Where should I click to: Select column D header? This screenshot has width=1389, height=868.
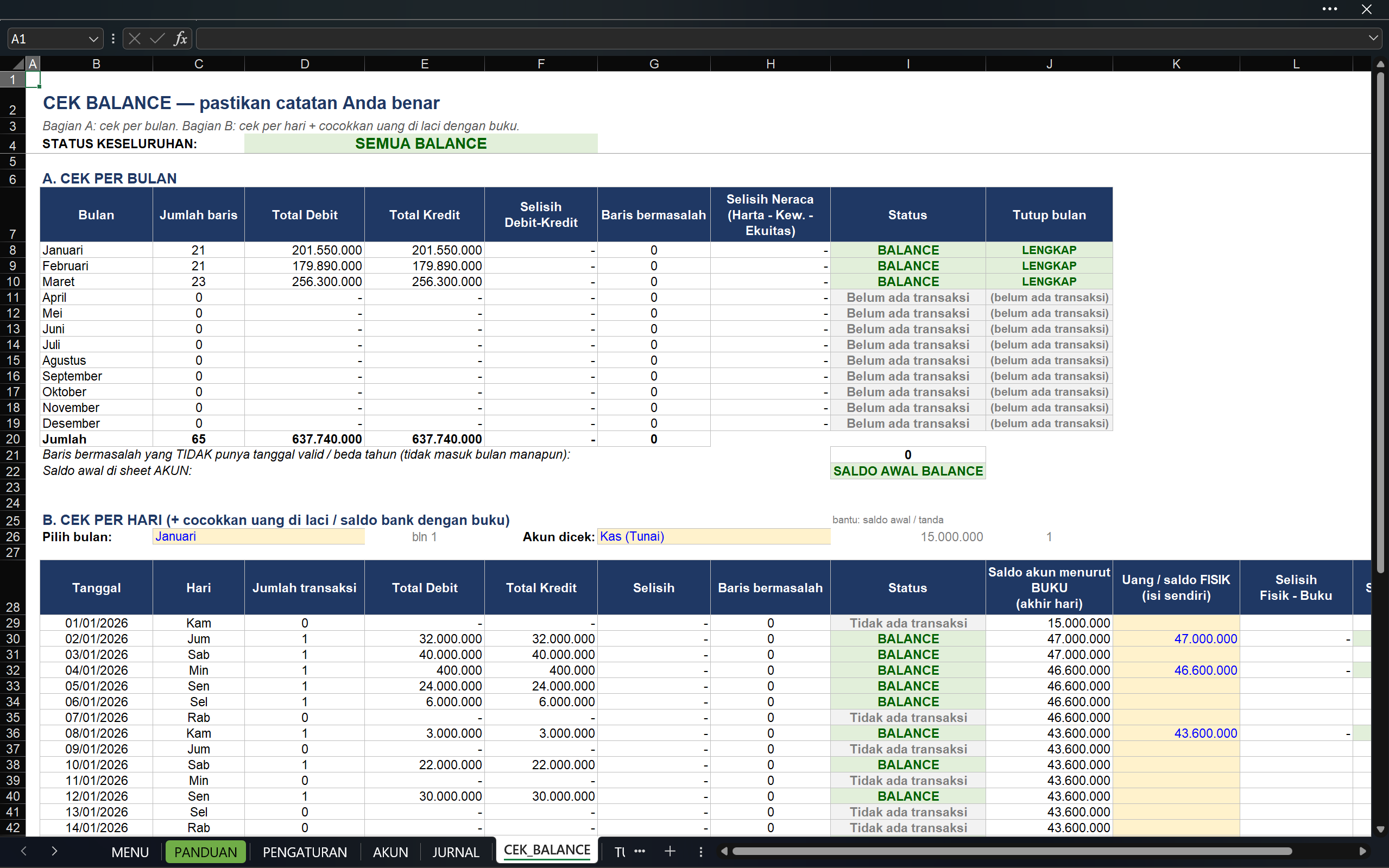(x=304, y=64)
